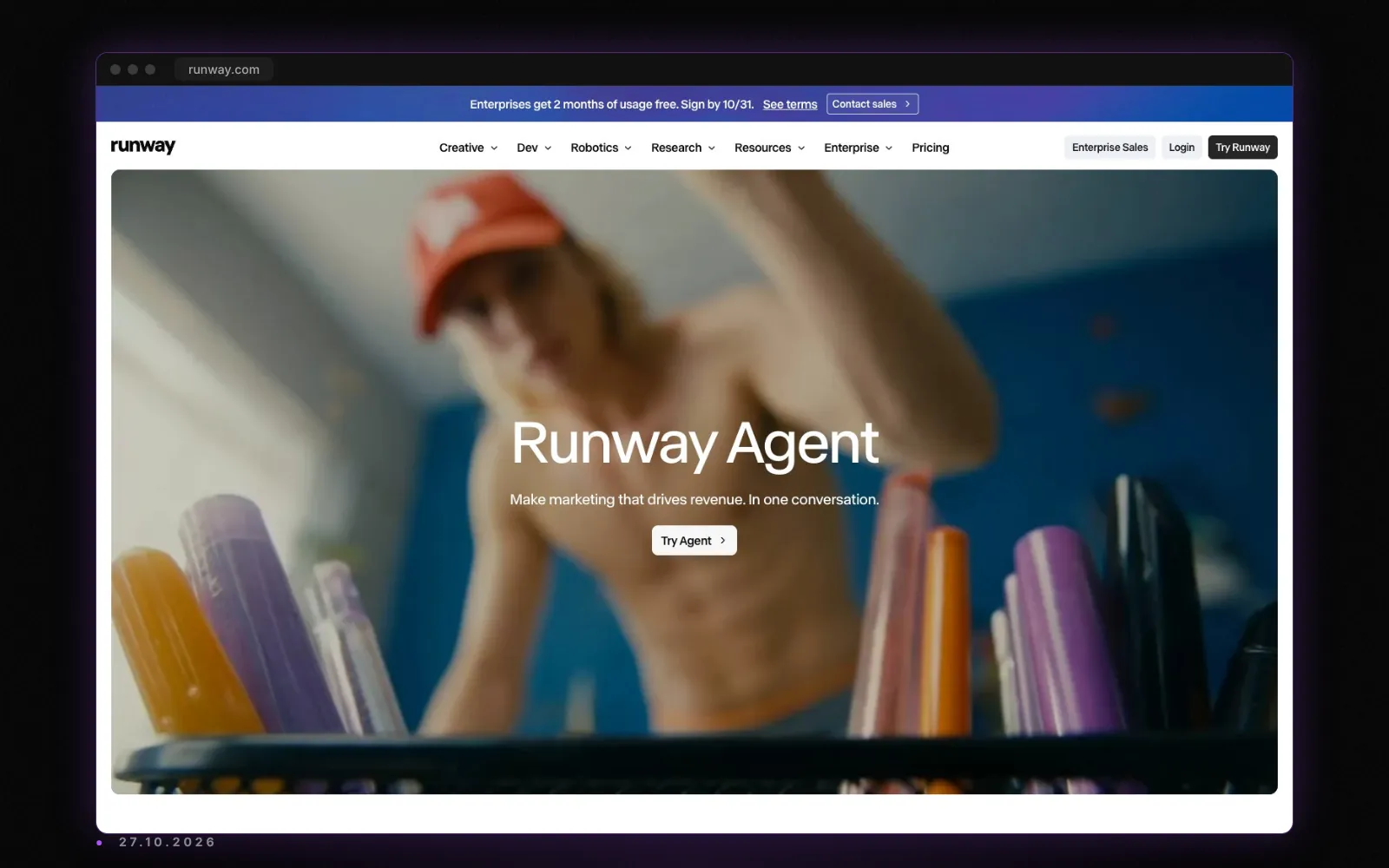Click Contact sales in the banner
The image size is (1389, 868).
(872, 104)
